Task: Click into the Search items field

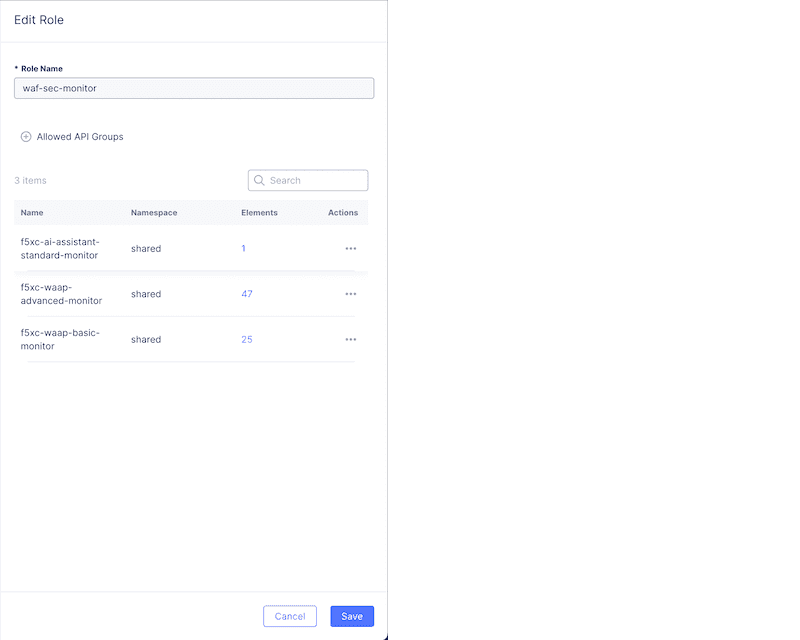Action: [x=315, y=181]
